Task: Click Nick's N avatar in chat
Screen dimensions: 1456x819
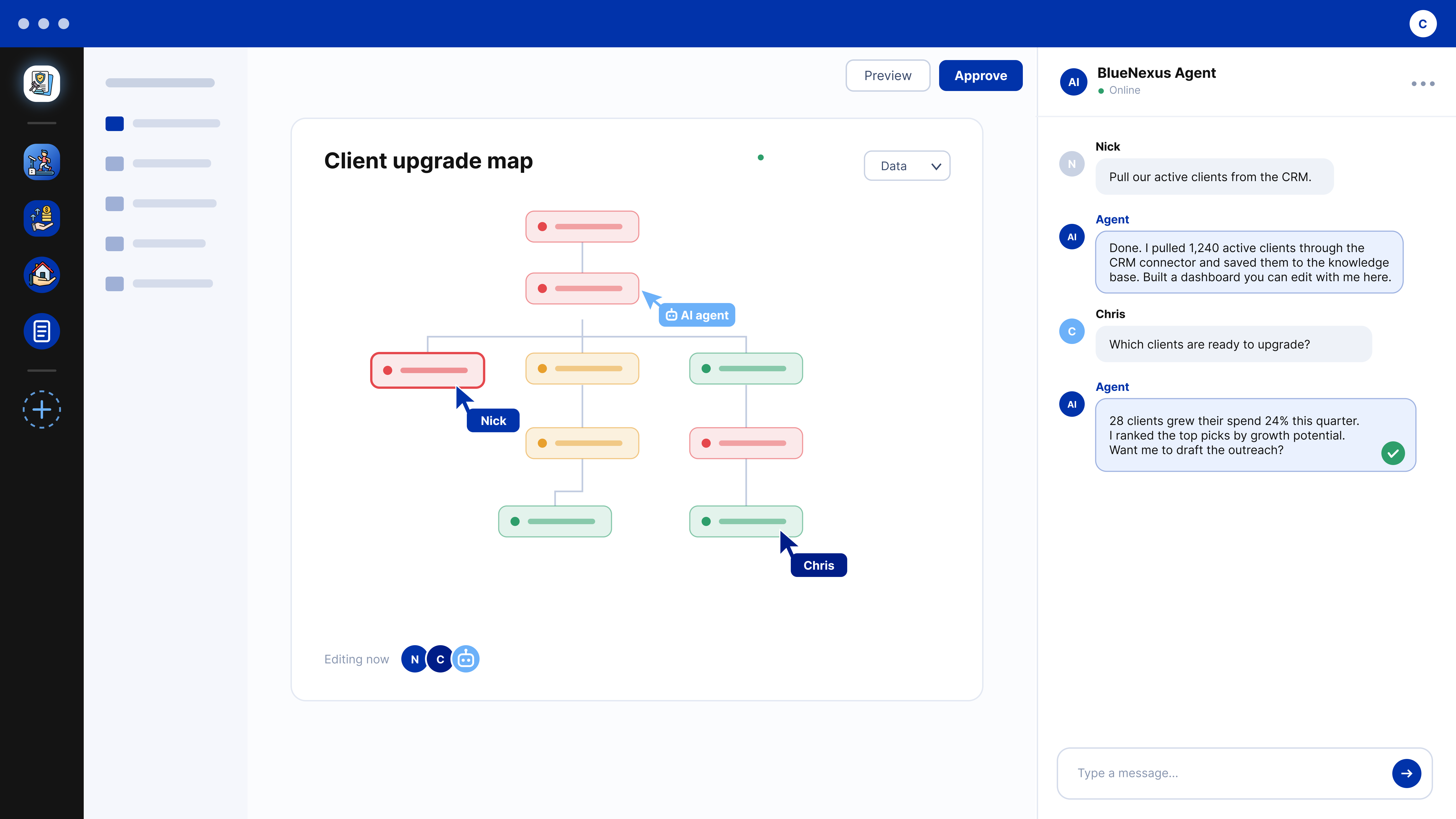Action: tap(1072, 164)
